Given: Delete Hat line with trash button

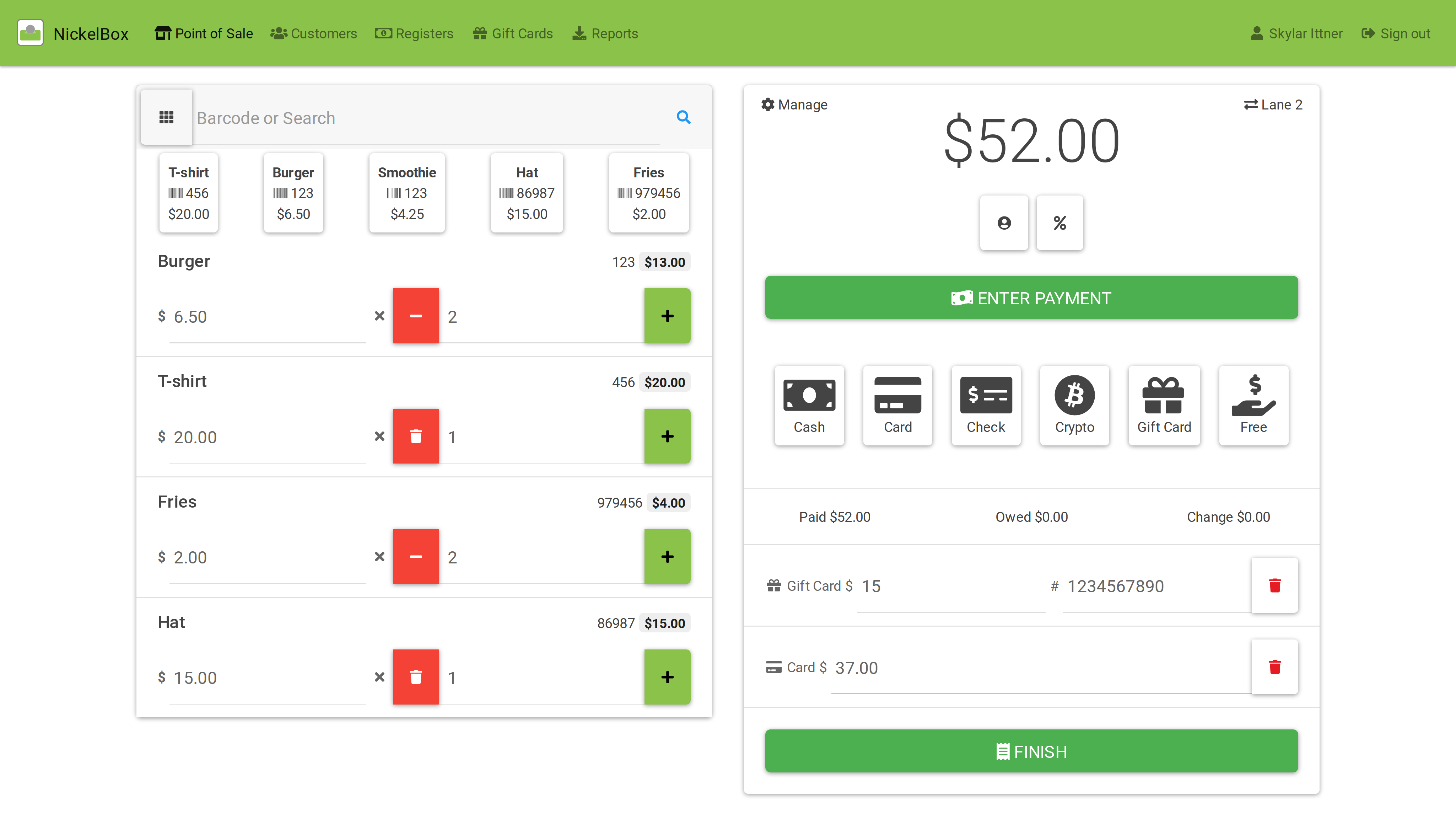Looking at the screenshot, I should 415,676.
